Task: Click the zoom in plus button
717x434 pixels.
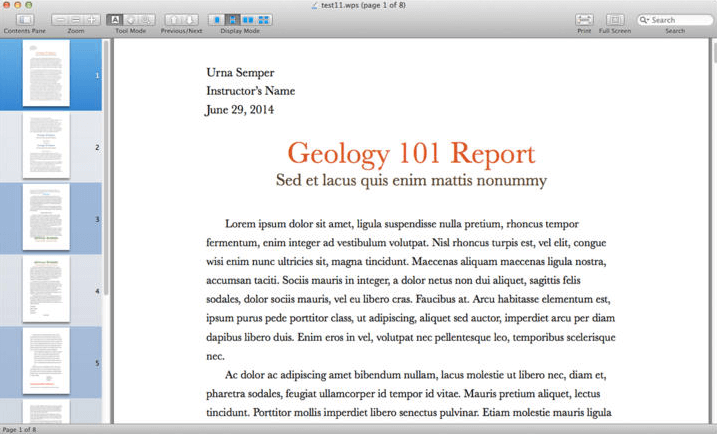Action: [92, 20]
